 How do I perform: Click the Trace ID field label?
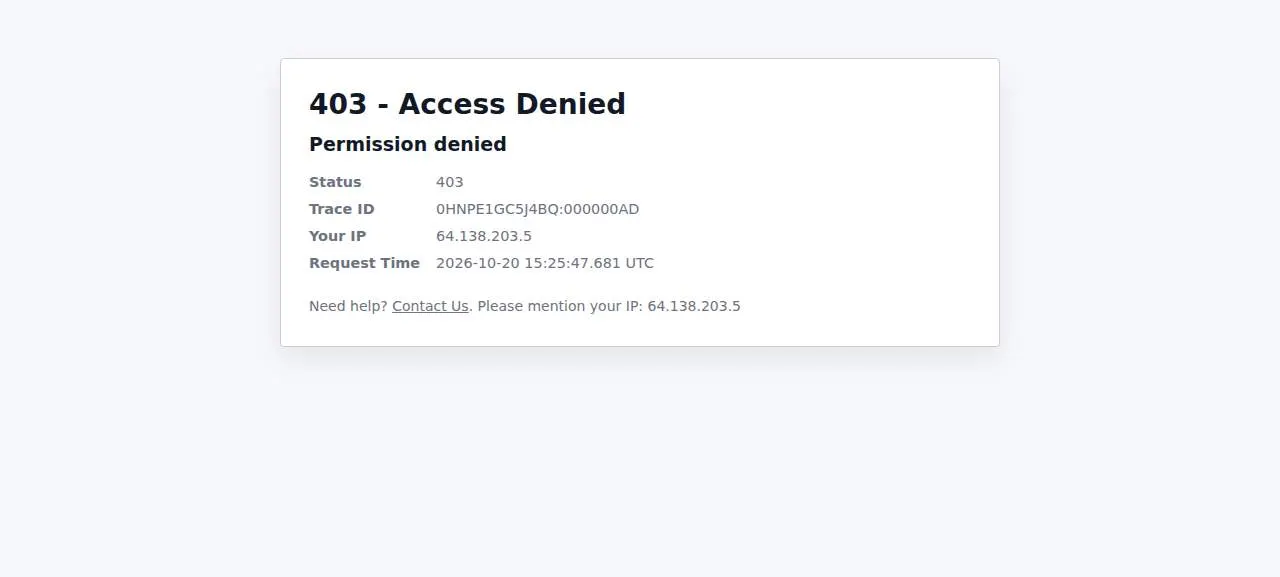tap(342, 209)
